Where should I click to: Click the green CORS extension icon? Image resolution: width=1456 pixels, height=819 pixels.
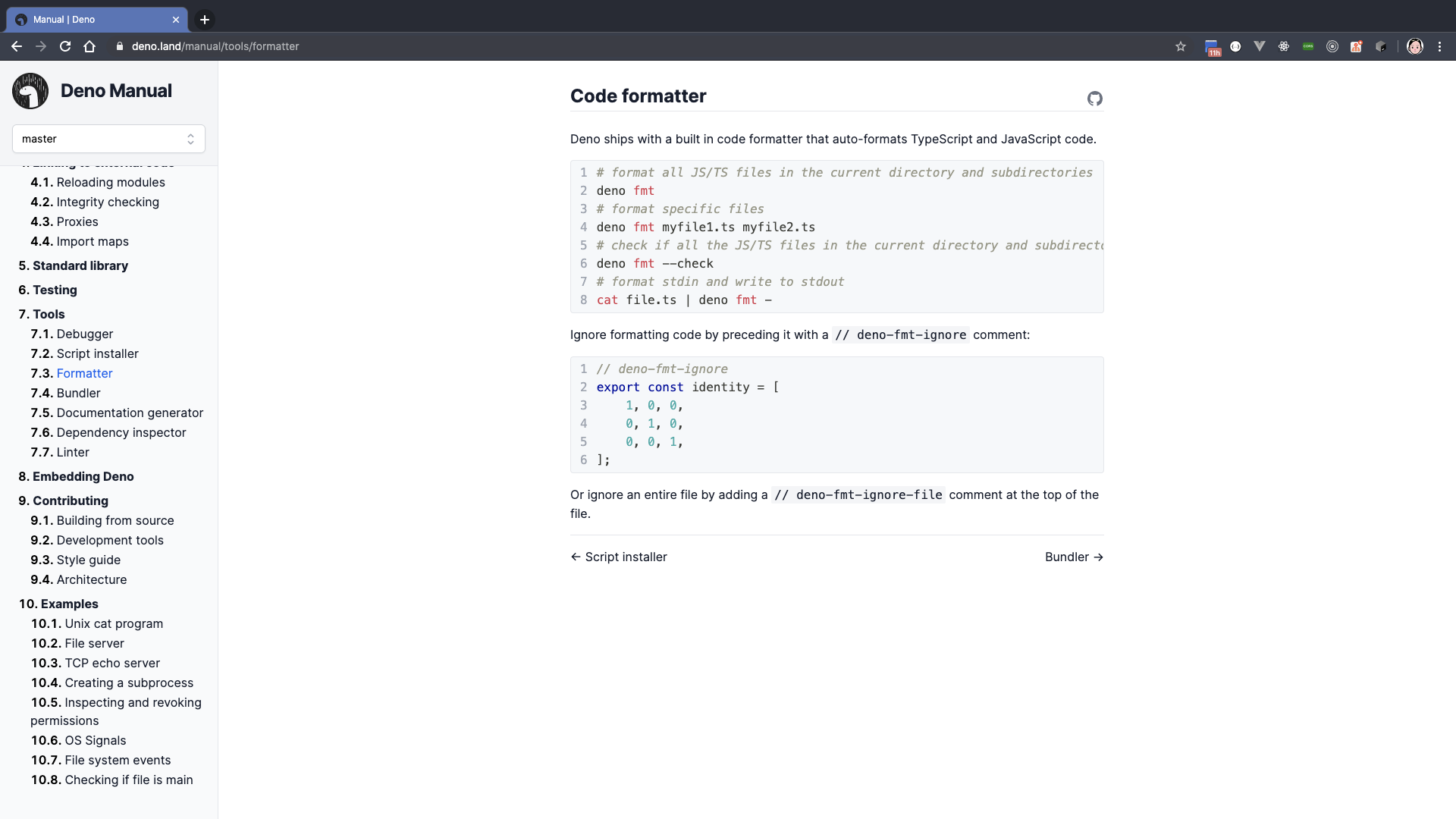pos(1308,46)
